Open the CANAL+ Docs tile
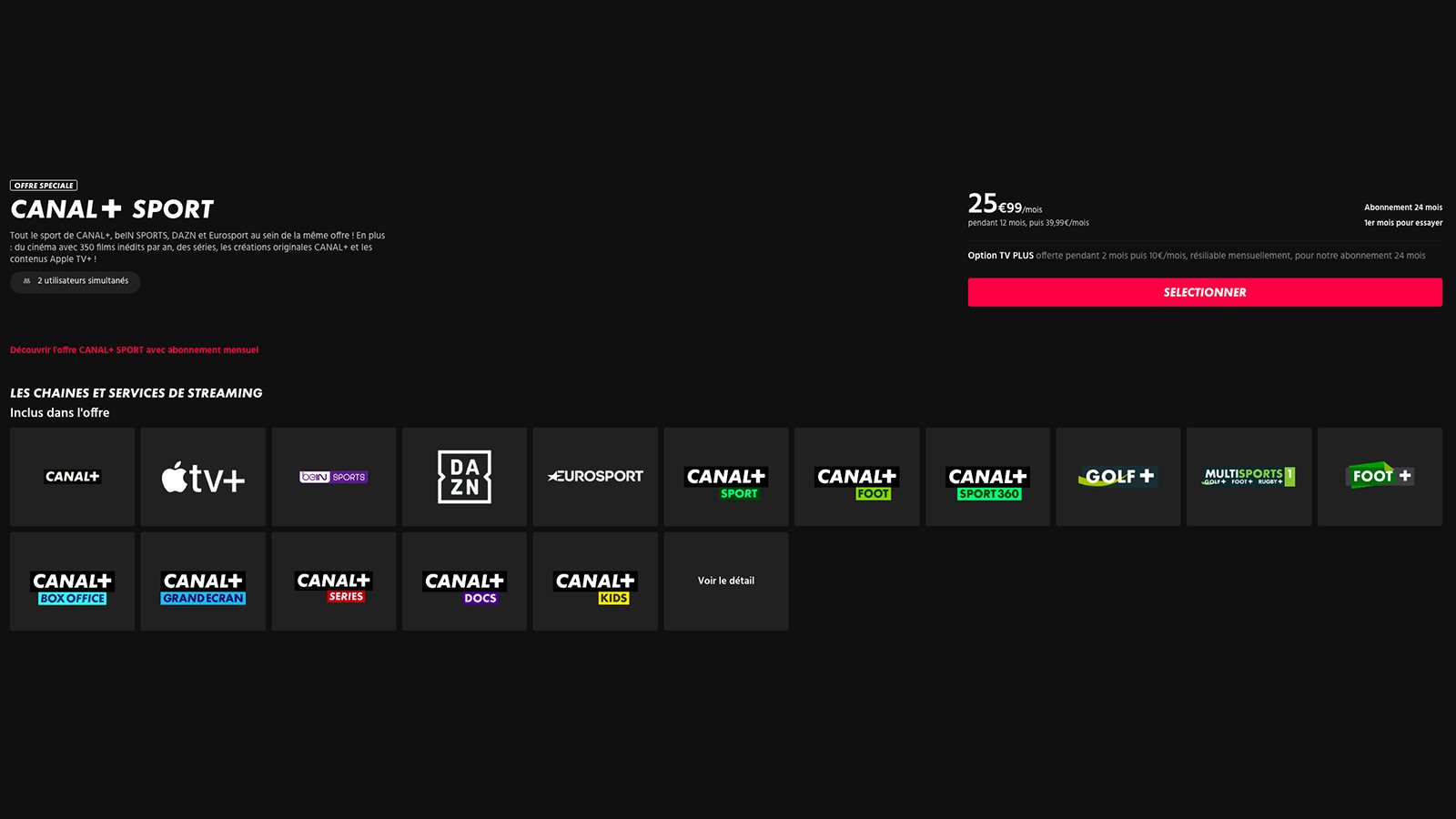The image size is (1456, 819). 464,581
